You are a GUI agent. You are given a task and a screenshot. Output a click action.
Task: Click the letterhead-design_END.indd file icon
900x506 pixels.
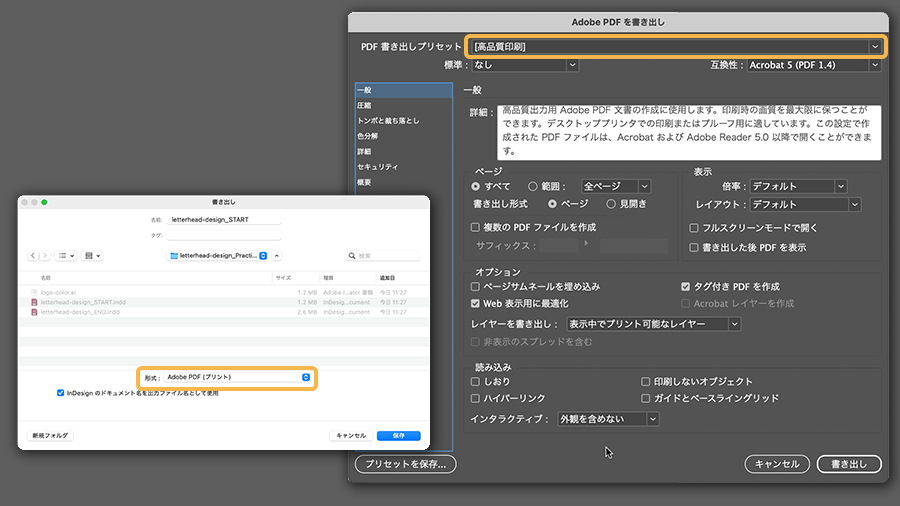[x=34, y=312]
